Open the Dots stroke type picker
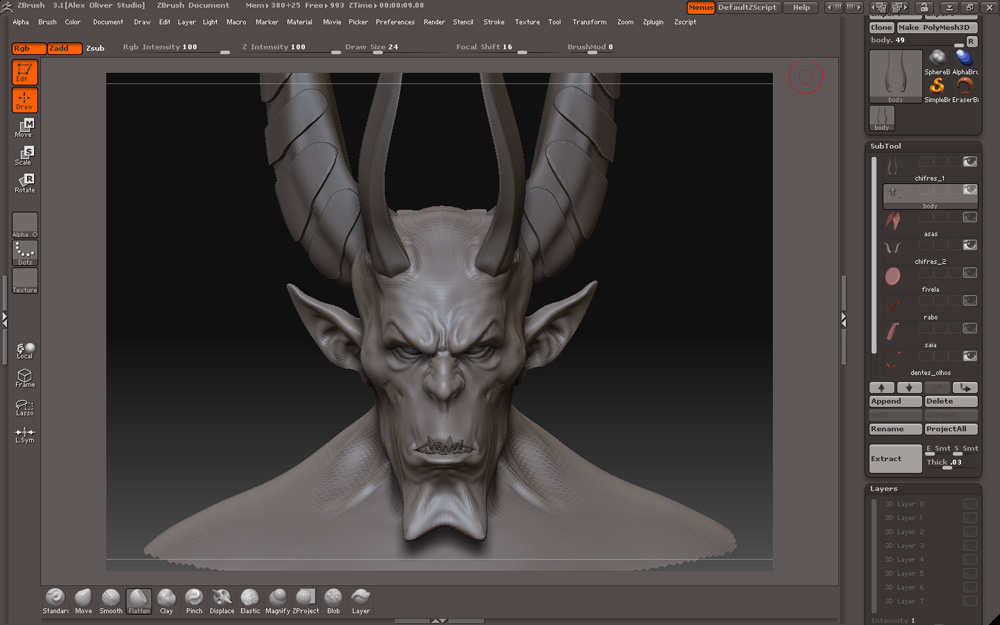The height and width of the screenshot is (625, 1000). point(25,253)
